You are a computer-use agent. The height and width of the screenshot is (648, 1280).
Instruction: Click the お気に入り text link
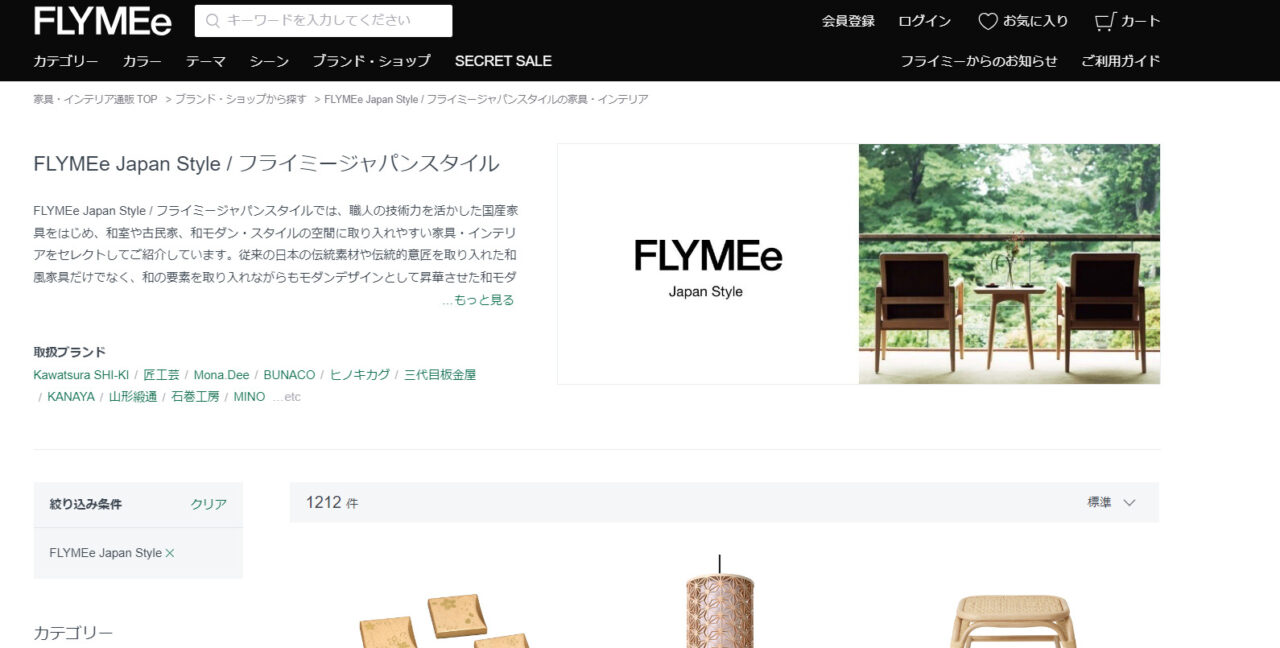(x=1036, y=21)
